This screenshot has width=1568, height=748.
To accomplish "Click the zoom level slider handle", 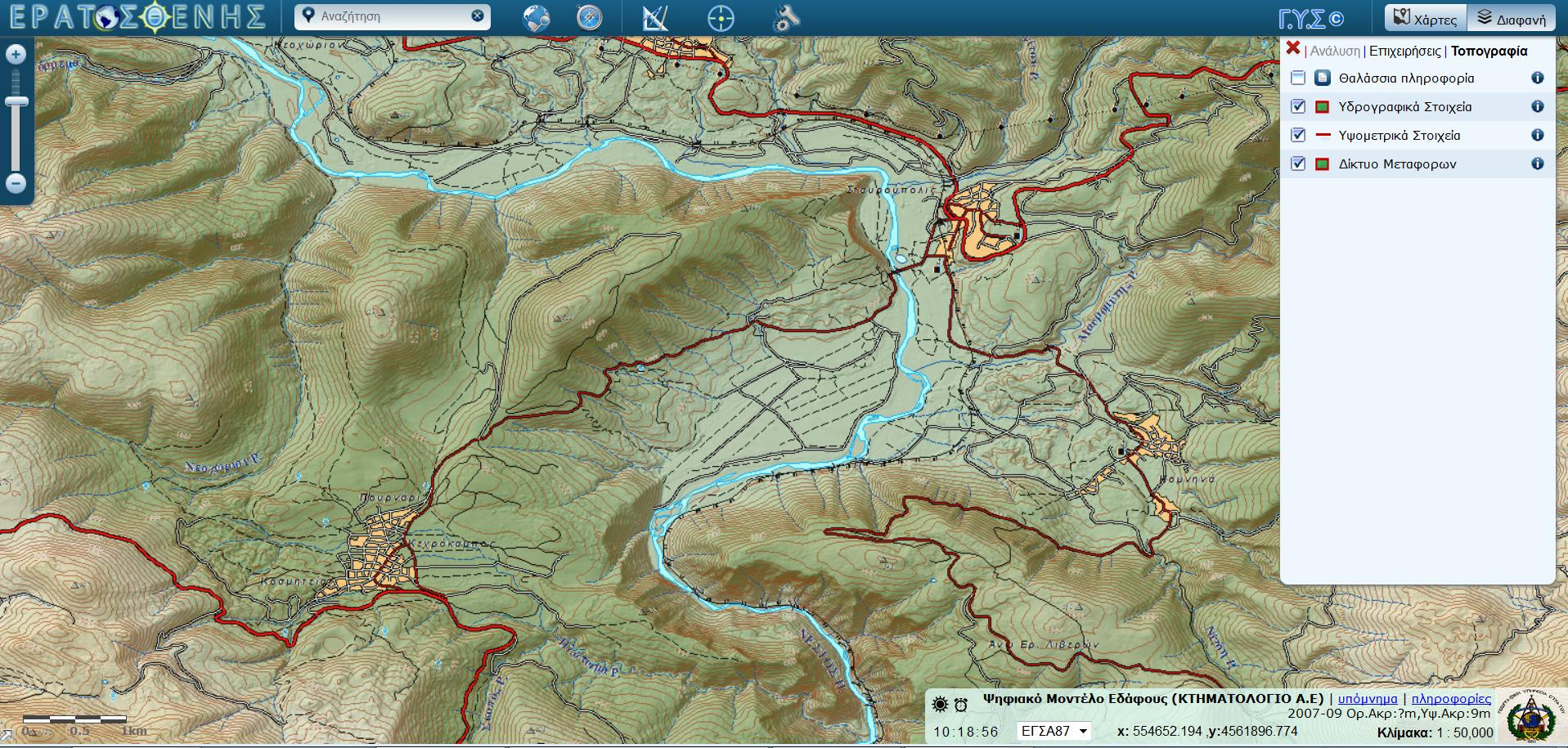I will (16, 102).
